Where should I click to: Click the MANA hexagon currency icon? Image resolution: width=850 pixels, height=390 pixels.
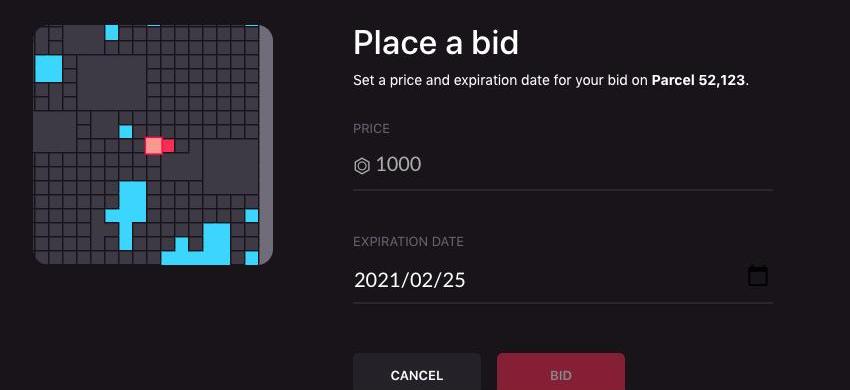[x=362, y=166]
